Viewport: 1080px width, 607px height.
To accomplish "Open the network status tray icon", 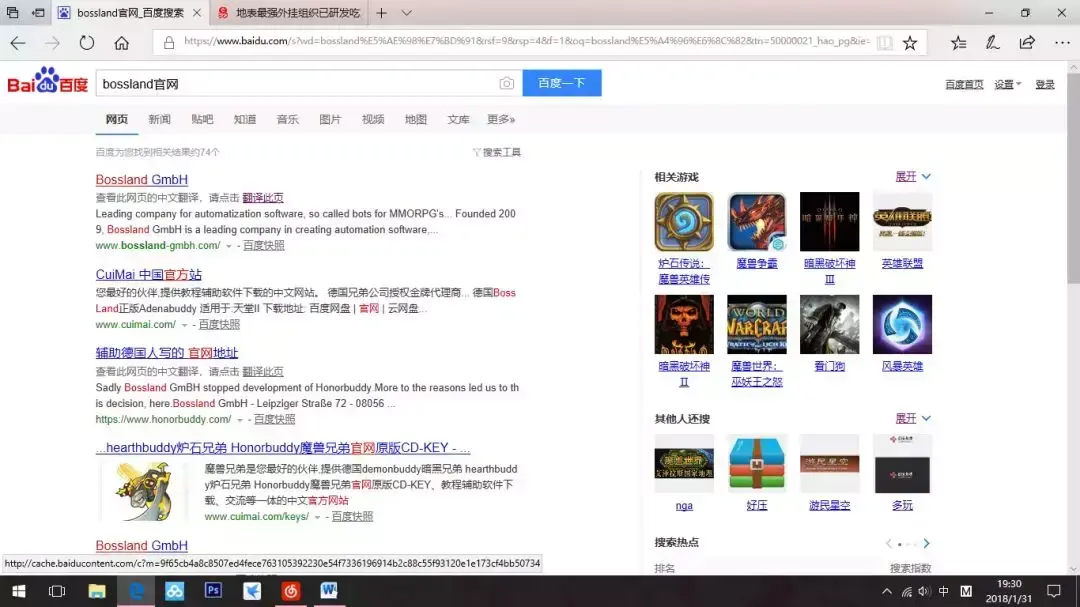I will tap(906, 591).
